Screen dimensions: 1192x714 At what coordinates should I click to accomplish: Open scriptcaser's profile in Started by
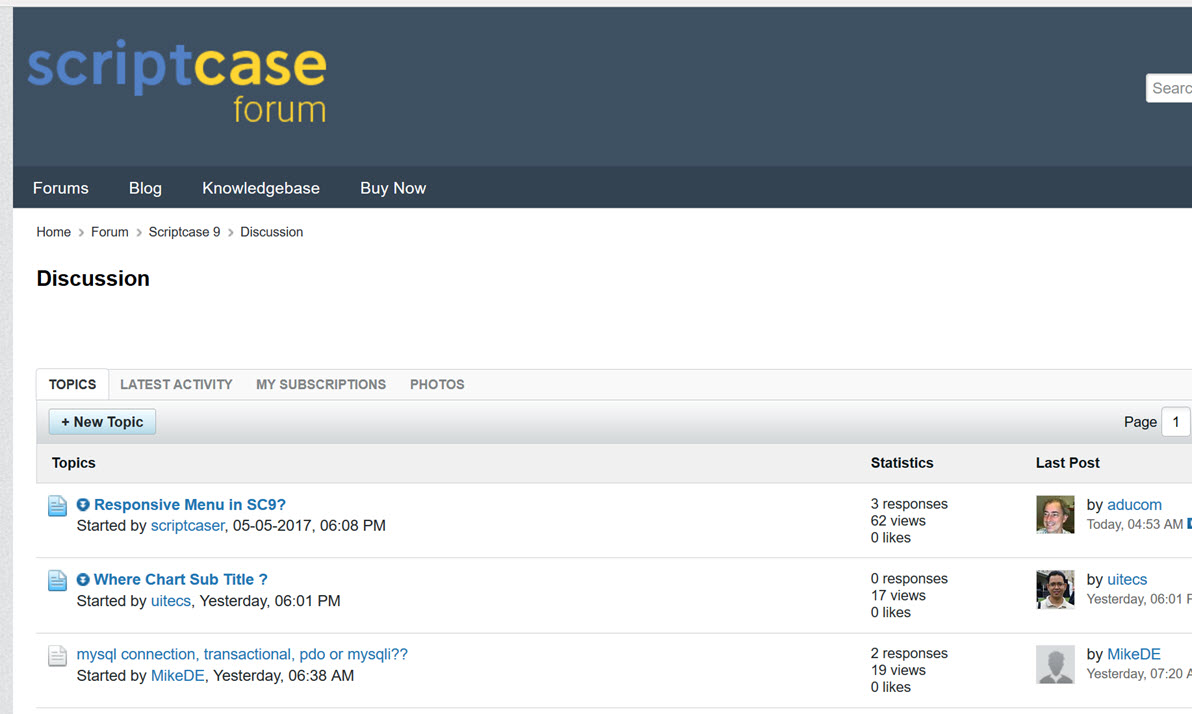tap(188, 525)
